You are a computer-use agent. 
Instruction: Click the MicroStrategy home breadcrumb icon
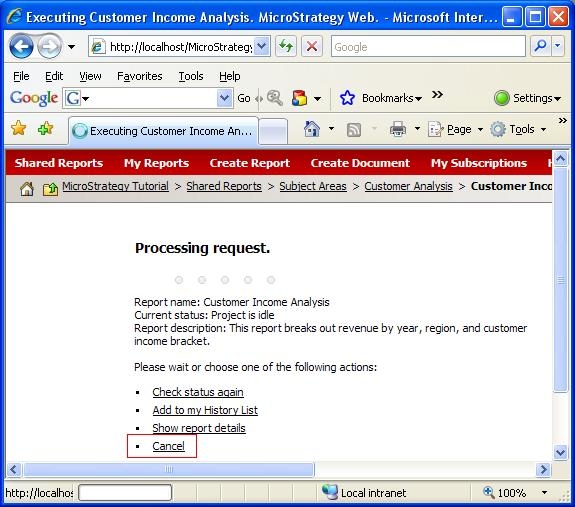26,188
